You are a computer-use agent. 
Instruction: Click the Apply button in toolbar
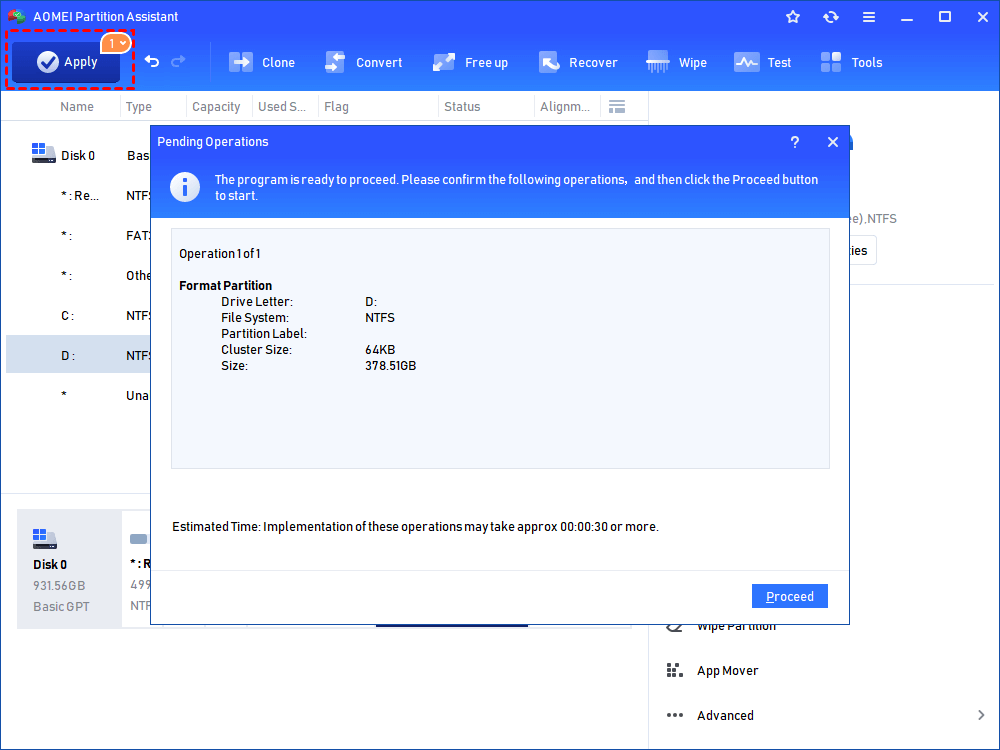coord(66,62)
